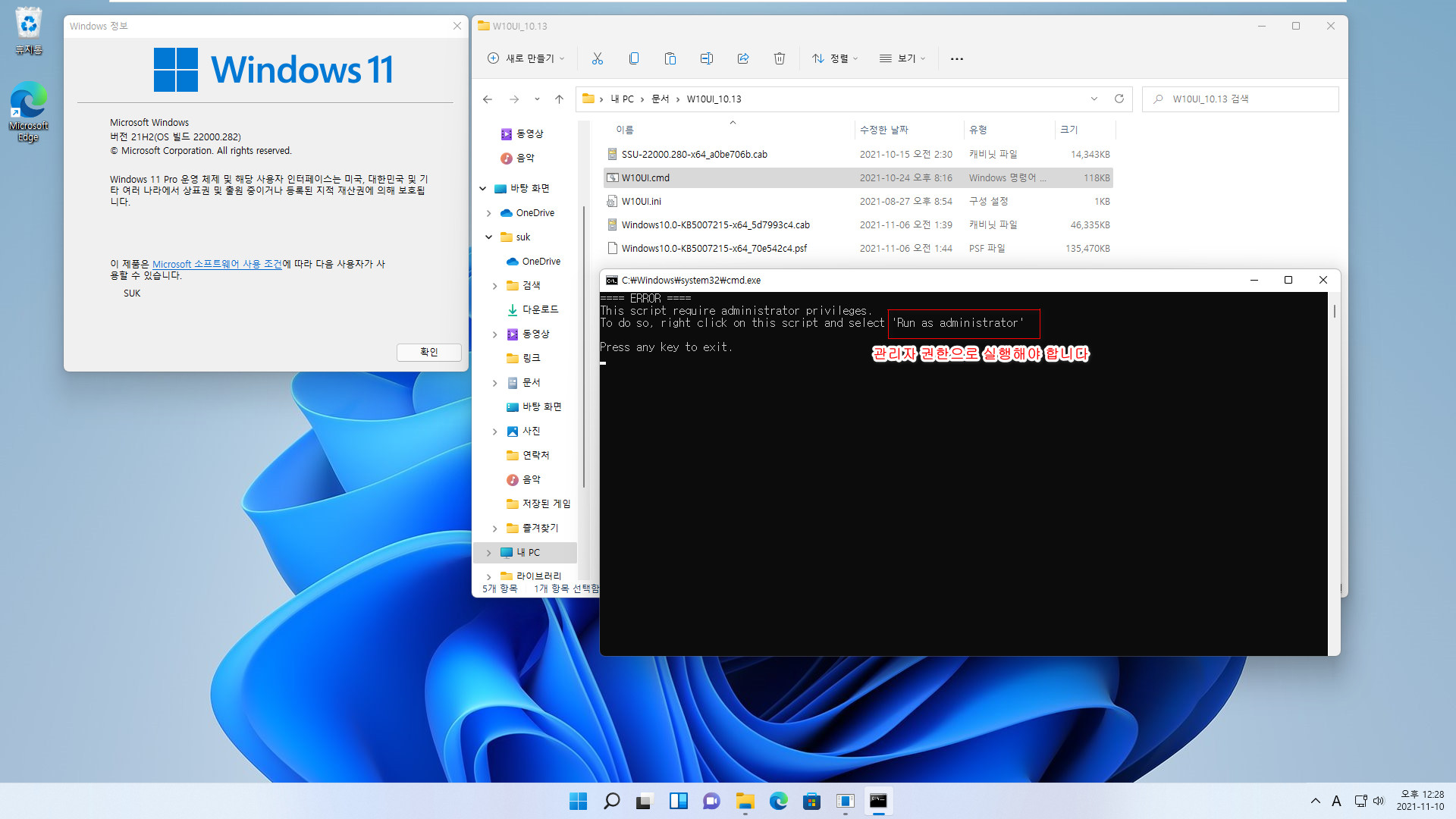This screenshot has height=819, width=1456.
Task: Open Task View on the taskbar
Action: click(x=645, y=801)
